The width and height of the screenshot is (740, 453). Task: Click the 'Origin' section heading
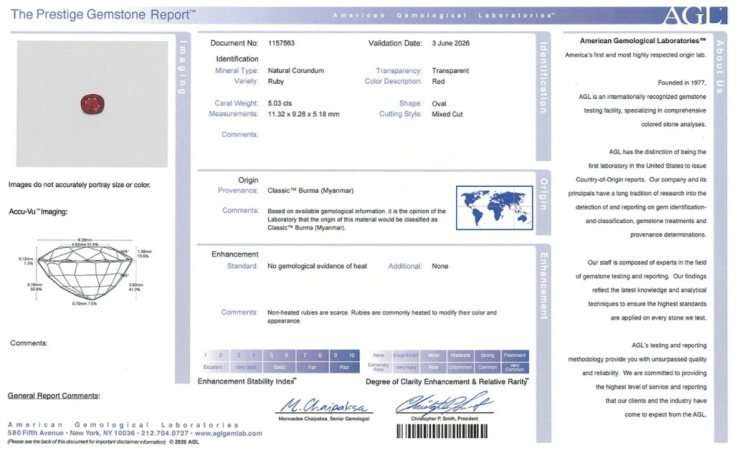pyautogui.click(x=248, y=180)
